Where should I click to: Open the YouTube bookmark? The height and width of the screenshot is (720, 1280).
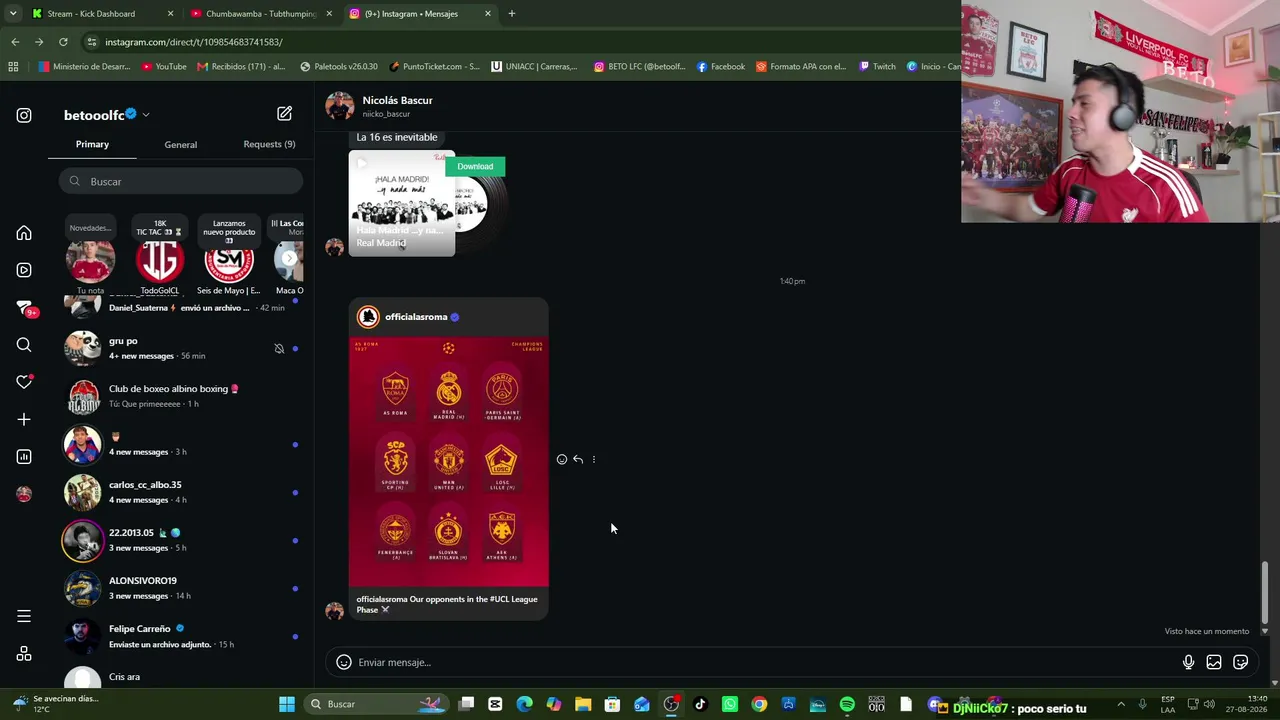pos(164,67)
